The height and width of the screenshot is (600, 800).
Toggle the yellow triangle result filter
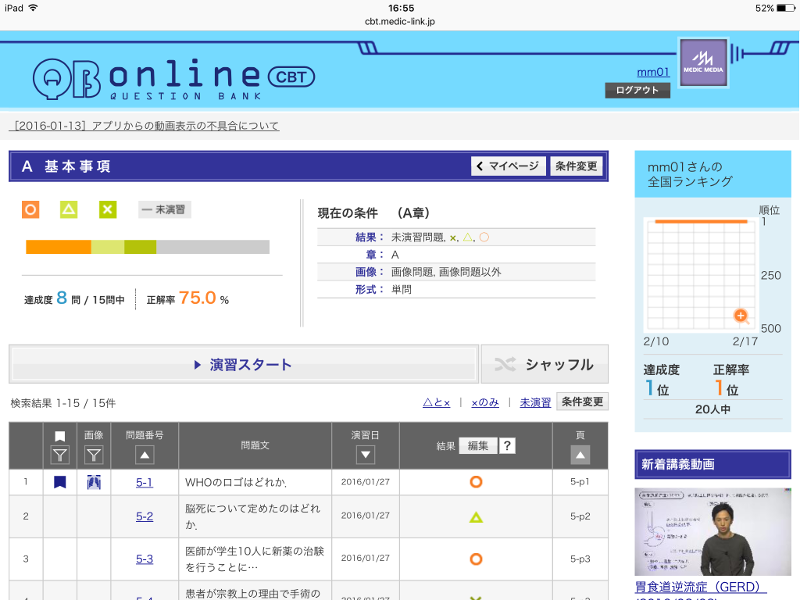68,209
